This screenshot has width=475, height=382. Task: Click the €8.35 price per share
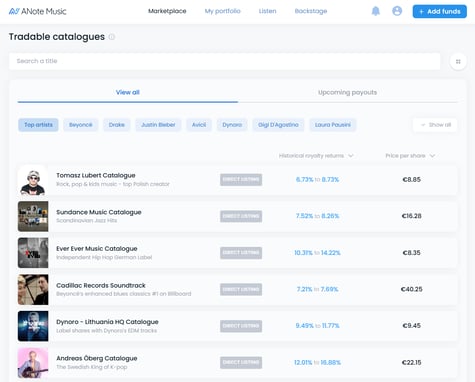pos(412,253)
